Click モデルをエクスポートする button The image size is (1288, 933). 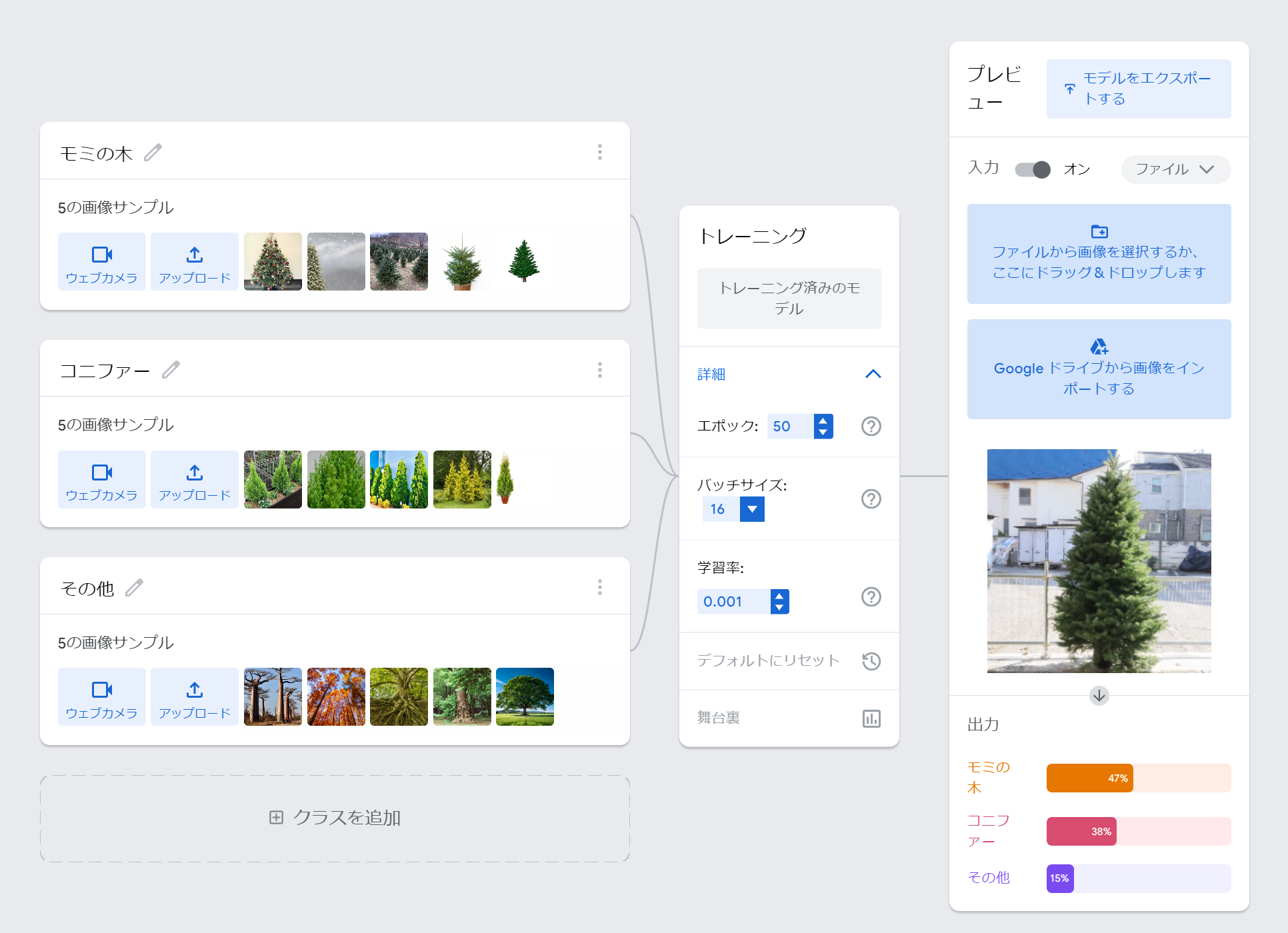(1138, 89)
